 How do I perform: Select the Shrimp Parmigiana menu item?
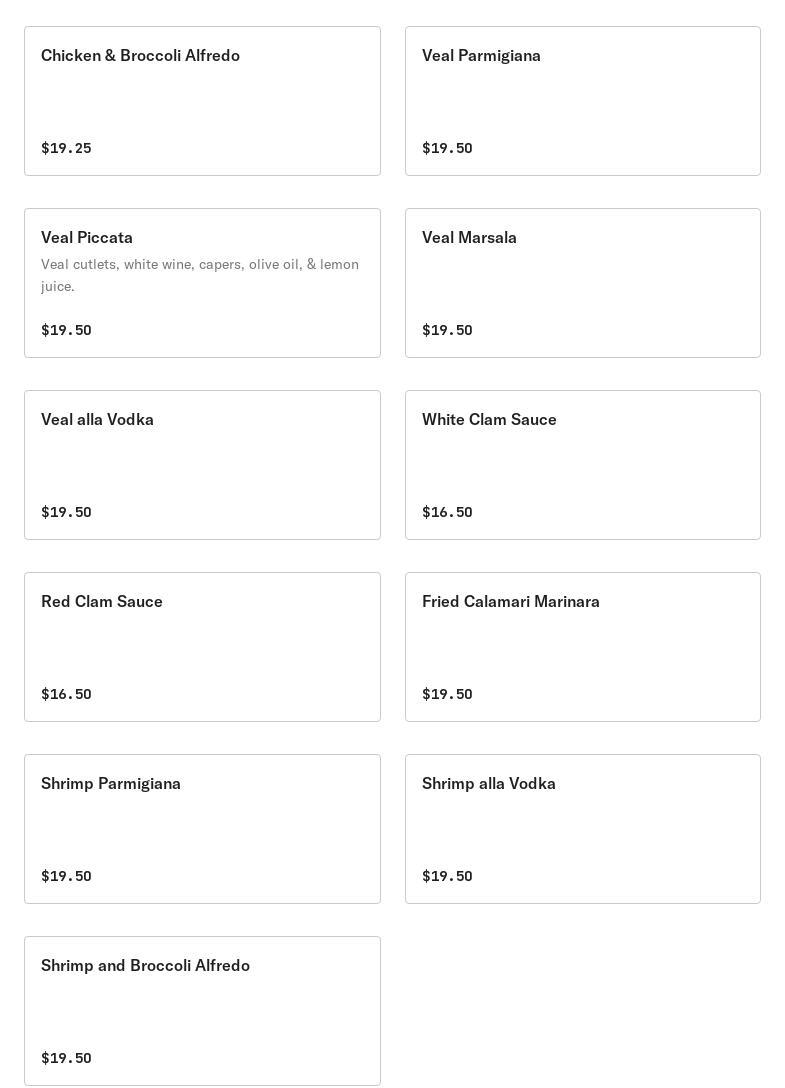tap(202, 829)
